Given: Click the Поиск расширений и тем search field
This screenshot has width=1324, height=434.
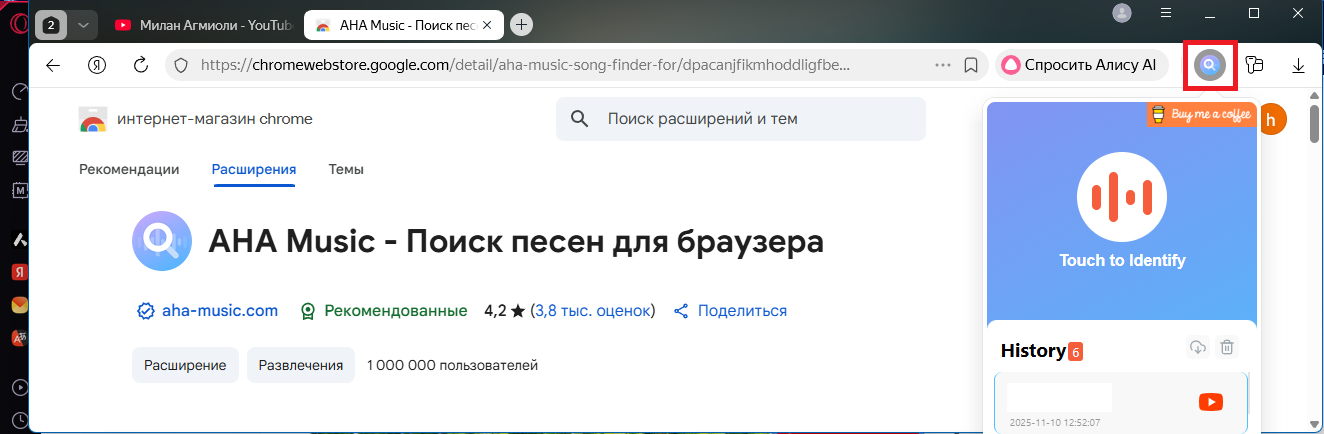Looking at the screenshot, I should click(740, 119).
